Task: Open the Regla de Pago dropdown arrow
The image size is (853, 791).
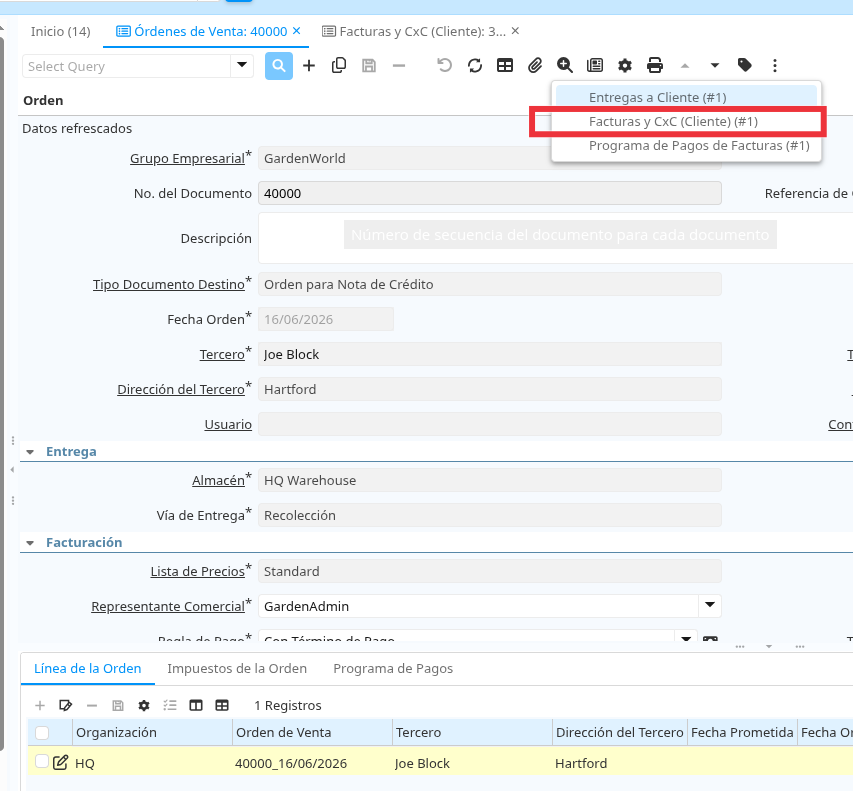Action: point(686,637)
